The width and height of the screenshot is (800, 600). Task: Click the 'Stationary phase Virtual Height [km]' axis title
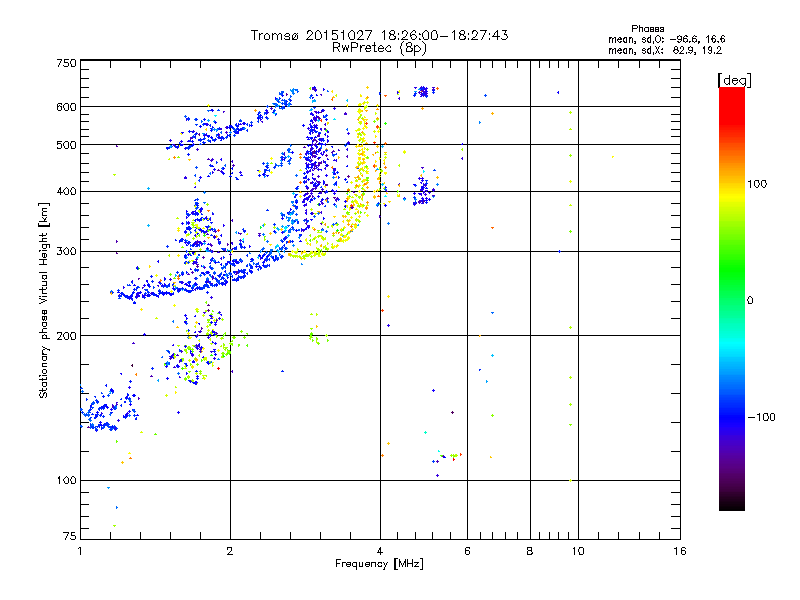44,301
